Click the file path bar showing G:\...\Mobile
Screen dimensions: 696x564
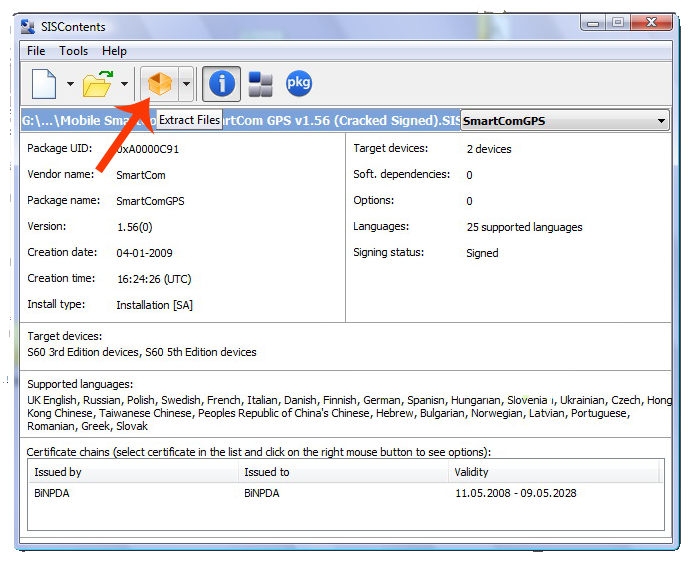pyautogui.click(x=241, y=121)
